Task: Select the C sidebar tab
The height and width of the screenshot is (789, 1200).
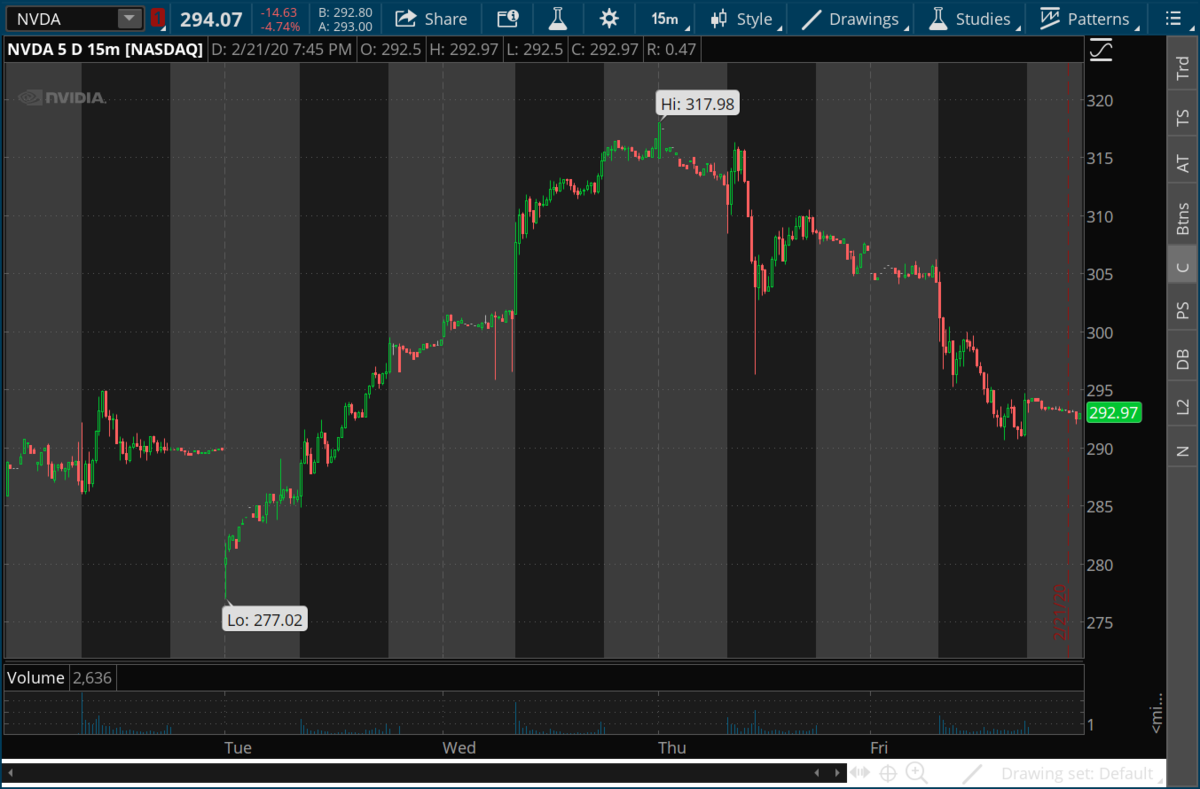Action: 1183,267
